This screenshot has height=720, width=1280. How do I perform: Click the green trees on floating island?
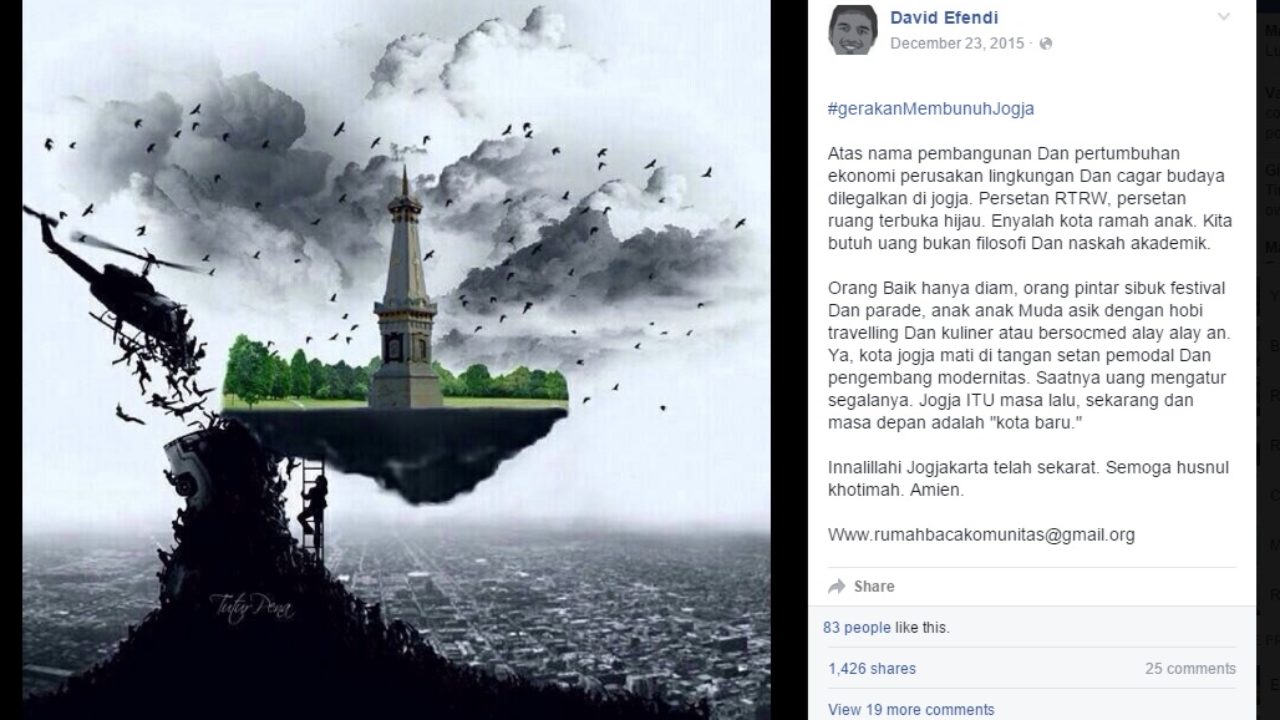296,370
